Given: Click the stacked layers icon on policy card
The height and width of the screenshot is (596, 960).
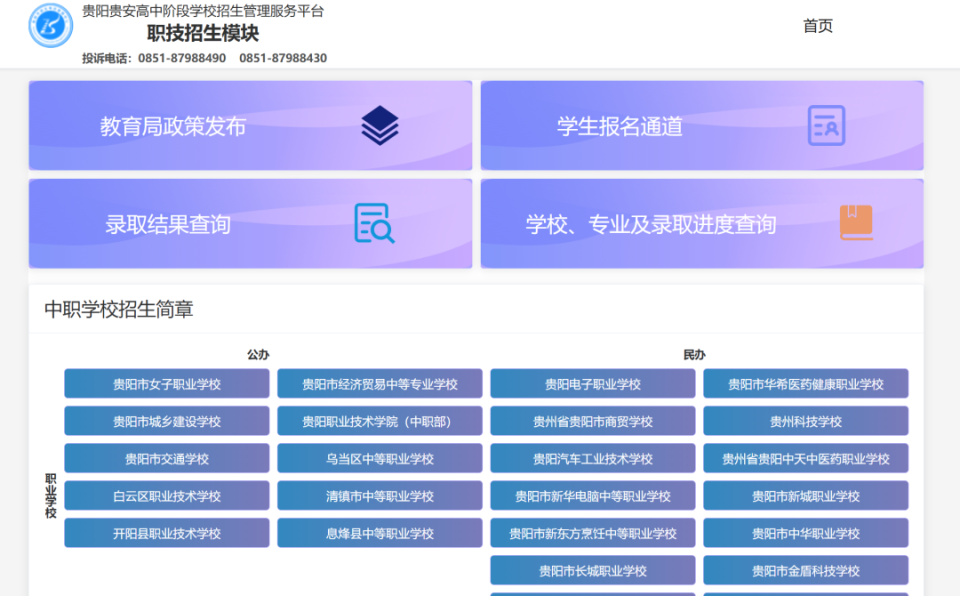Looking at the screenshot, I should point(380,126).
